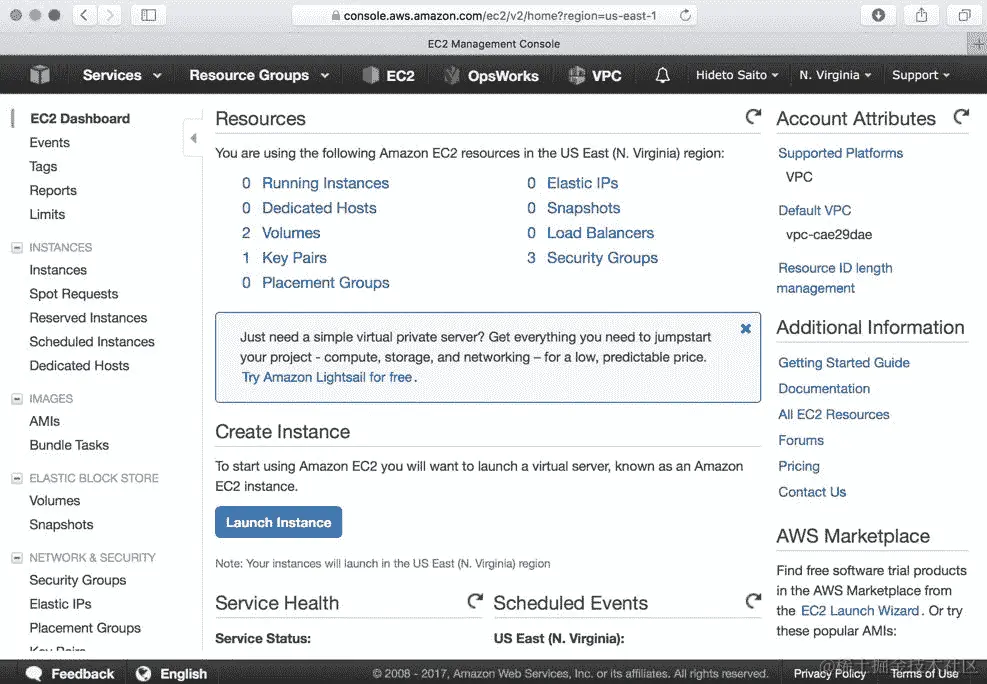This screenshot has height=684, width=987.
Task: Open the Supported Platforms link
Action: [840, 153]
